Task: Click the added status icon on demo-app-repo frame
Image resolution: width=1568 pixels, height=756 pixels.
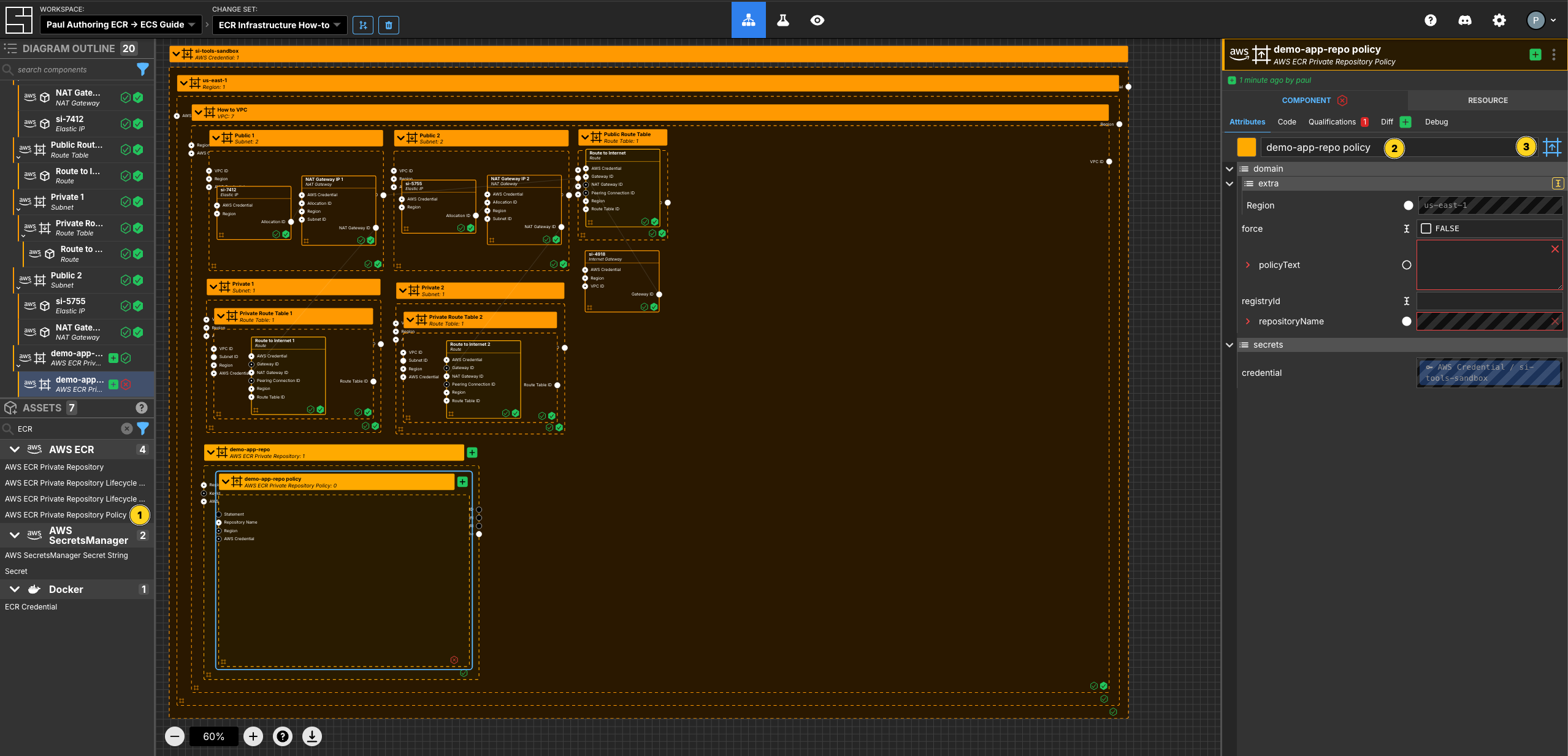Action: (472, 452)
